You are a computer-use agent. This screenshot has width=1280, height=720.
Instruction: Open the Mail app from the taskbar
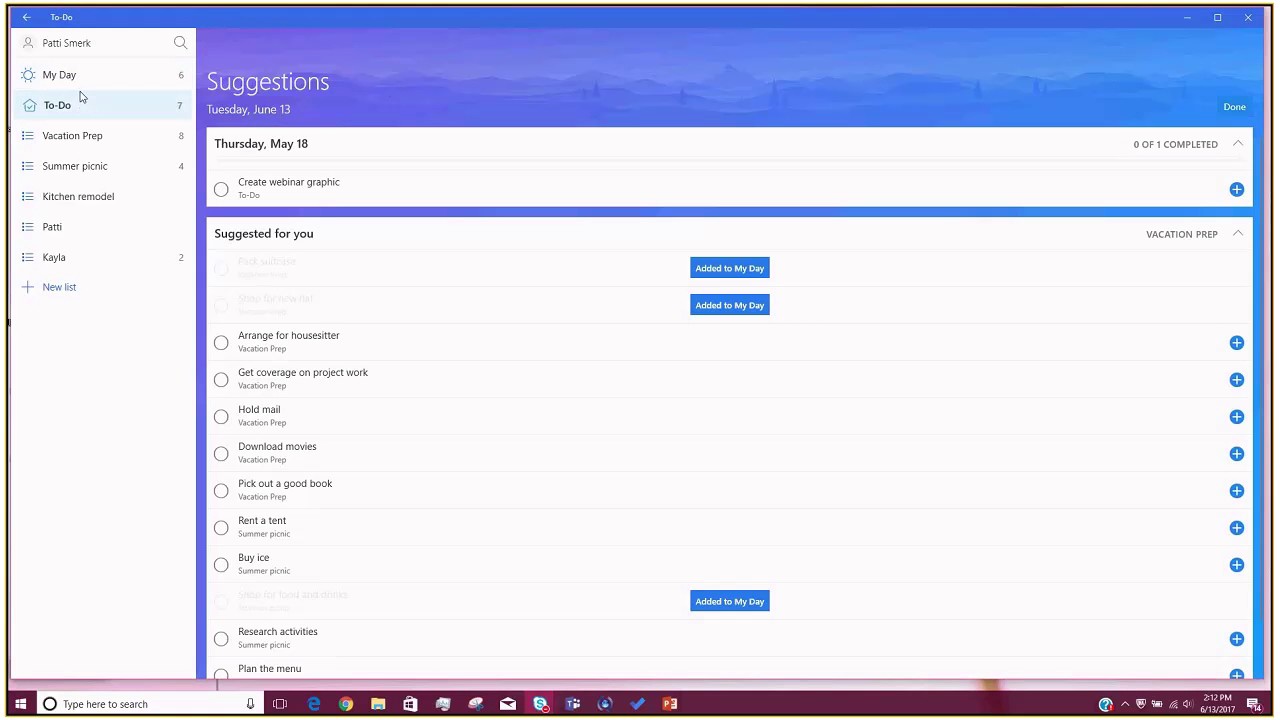click(x=508, y=704)
